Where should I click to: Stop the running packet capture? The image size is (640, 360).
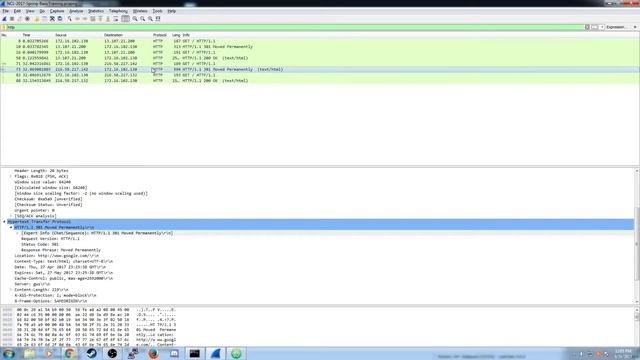[12, 19]
